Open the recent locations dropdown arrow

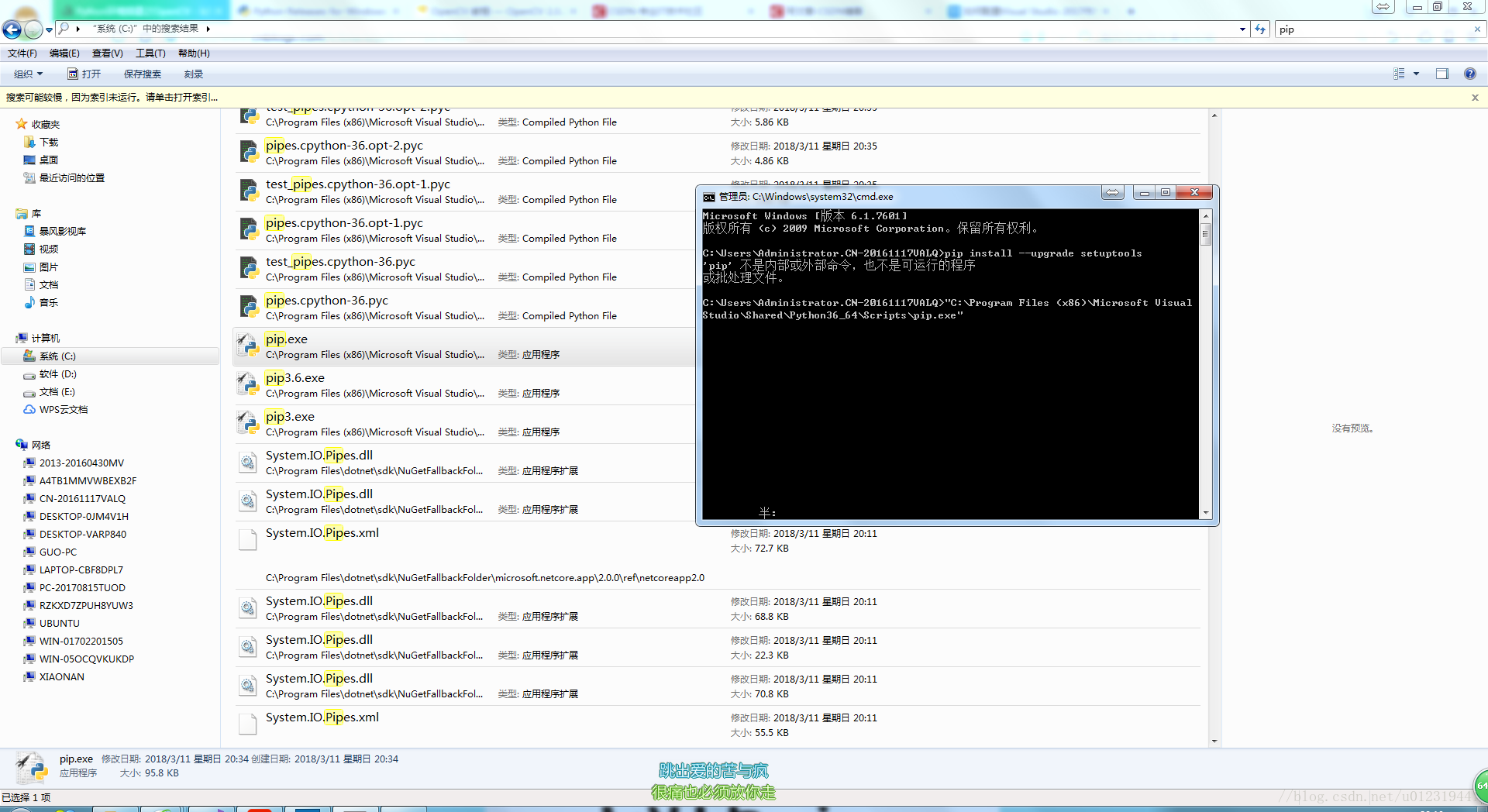click(50, 30)
